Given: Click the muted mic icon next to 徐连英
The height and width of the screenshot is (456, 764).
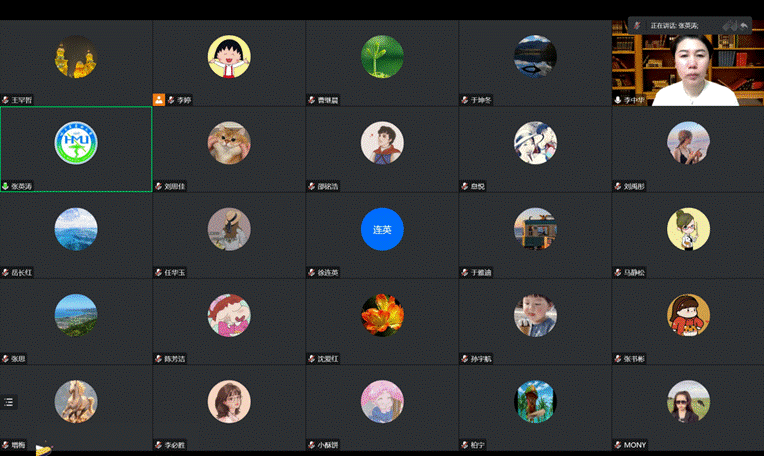Looking at the screenshot, I should [311, 272].
